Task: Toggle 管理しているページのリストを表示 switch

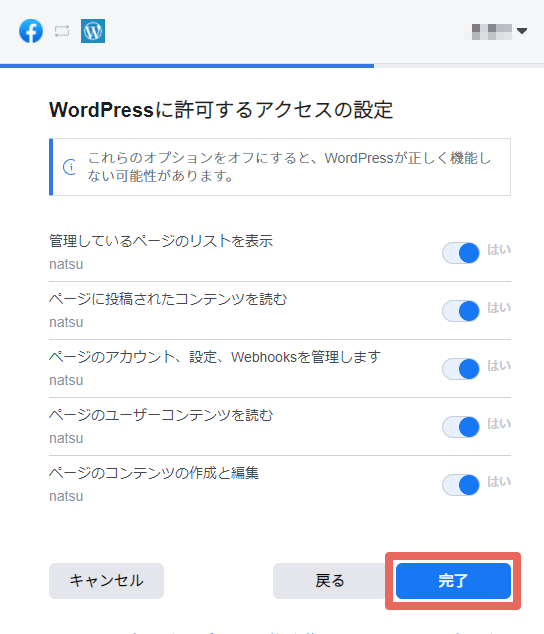Action: tap(461, 253)
